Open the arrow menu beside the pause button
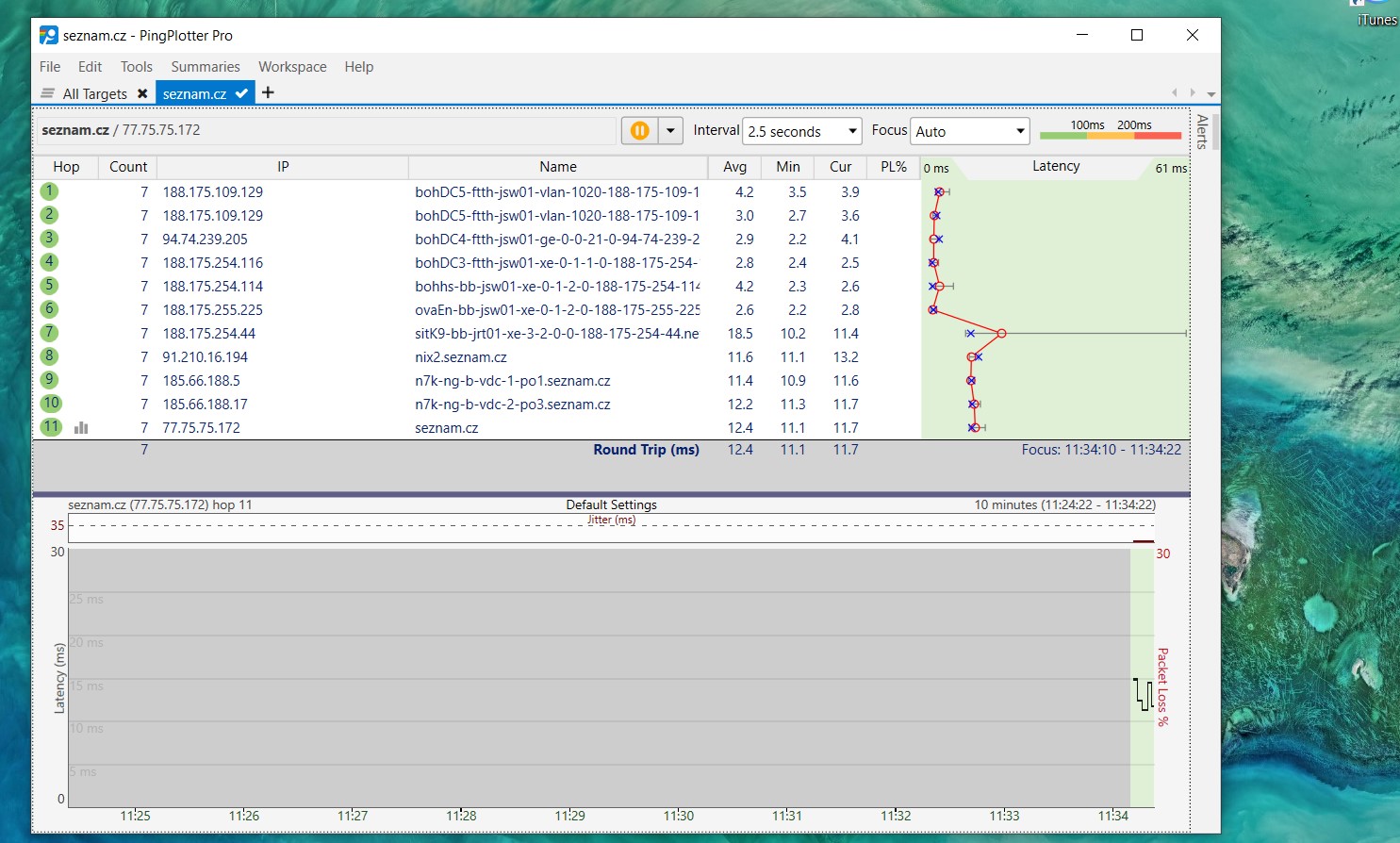The width and height of the screenshot is (1400, 843). point(670,131)
